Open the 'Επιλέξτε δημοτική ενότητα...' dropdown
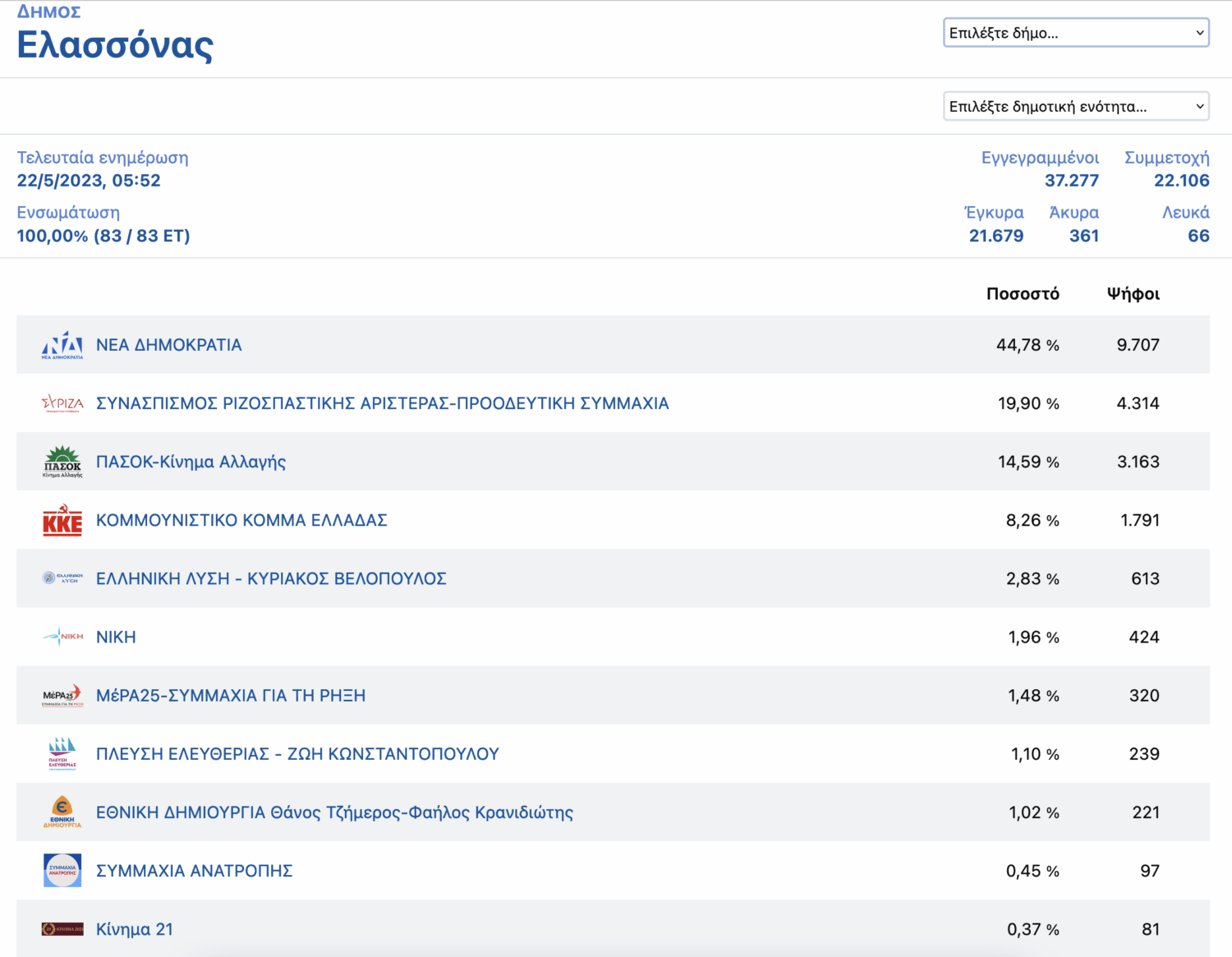Image resolution: width=1232 pixels, height=957 pixels. (x=1076, y=106)
